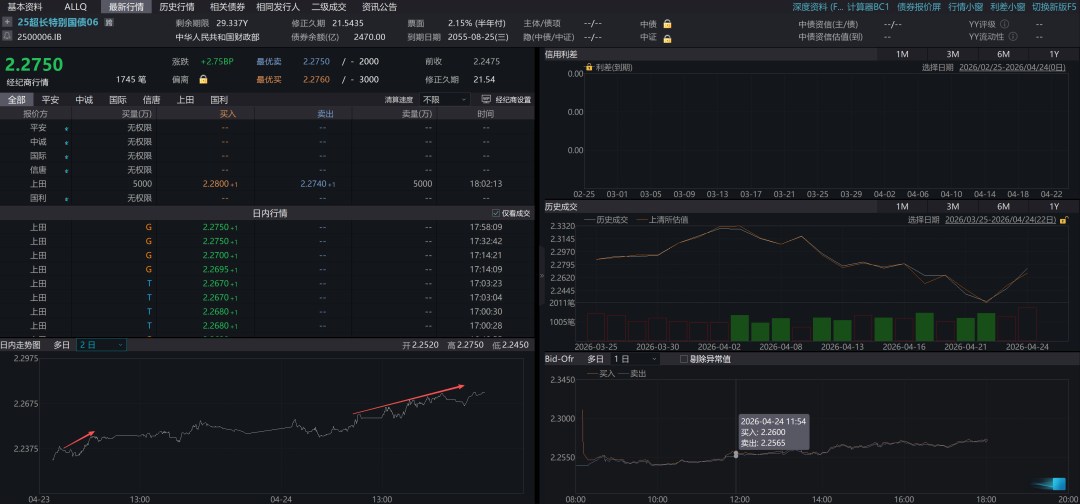This screenshot has width=1080, height=504.
Task: Expand the 2日 dropdown in 日内走势图
Action: (x=101, y=344)
